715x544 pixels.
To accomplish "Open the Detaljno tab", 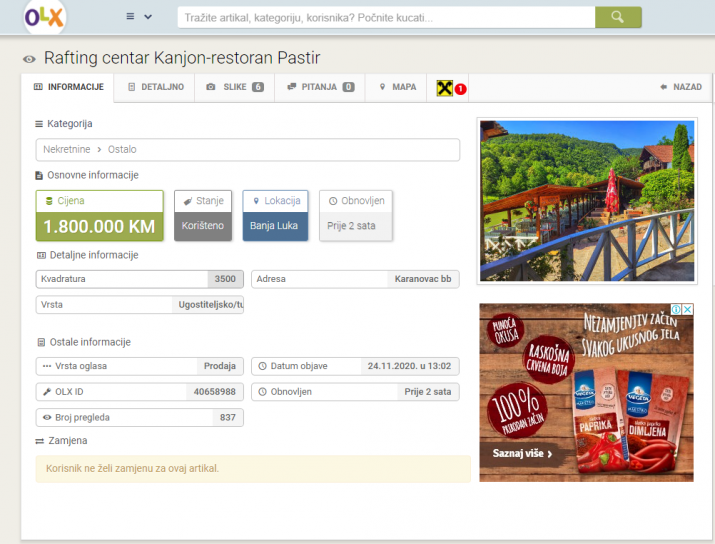I will point(156,87).
